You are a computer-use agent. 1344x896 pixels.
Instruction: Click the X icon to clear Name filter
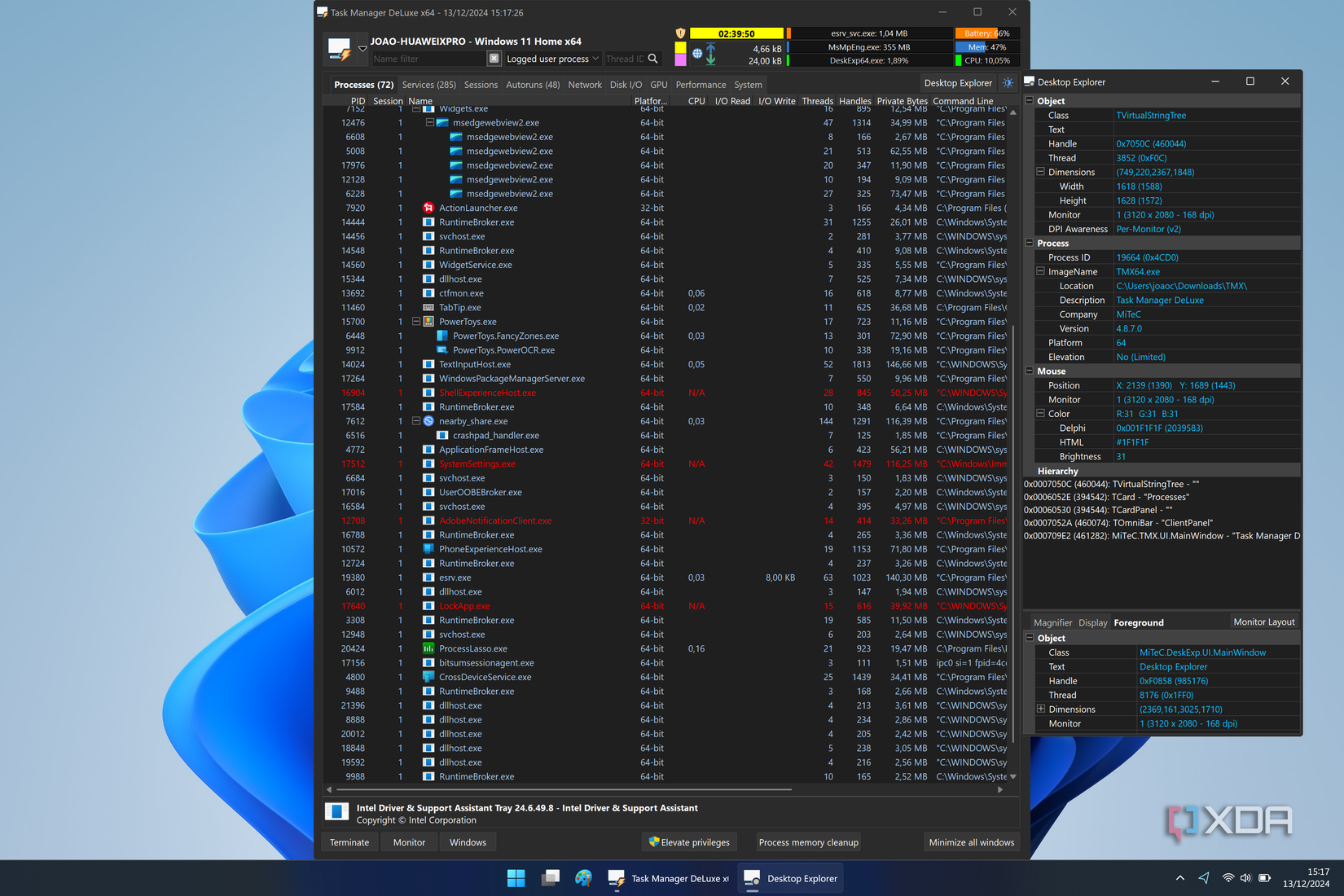coord(494,58)
